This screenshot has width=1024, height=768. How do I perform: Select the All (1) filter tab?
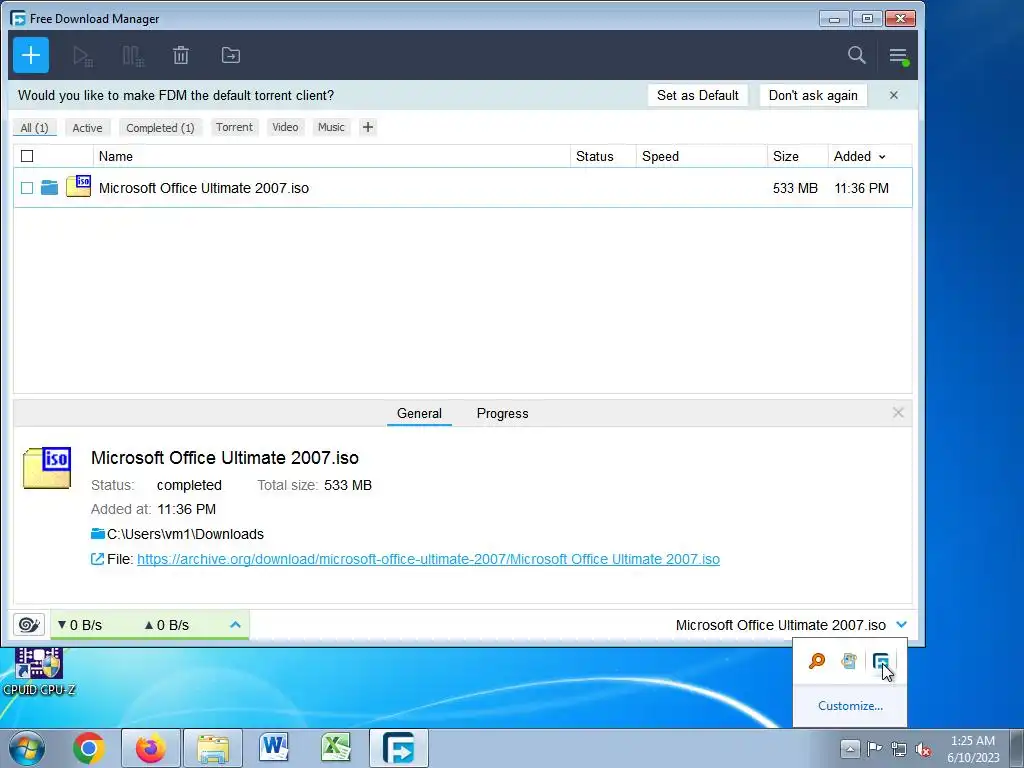[x=35, y=127]
